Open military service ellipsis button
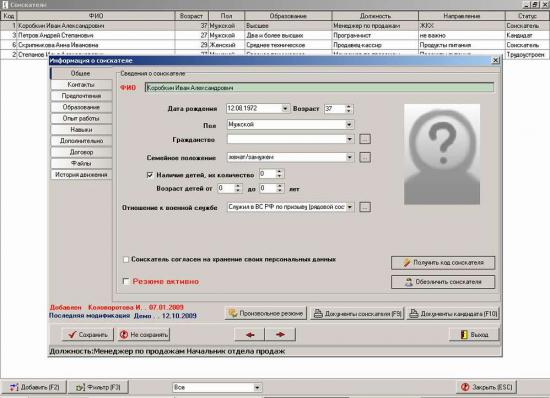This screenshot has height=398, width=550. (x=365, y=207)
